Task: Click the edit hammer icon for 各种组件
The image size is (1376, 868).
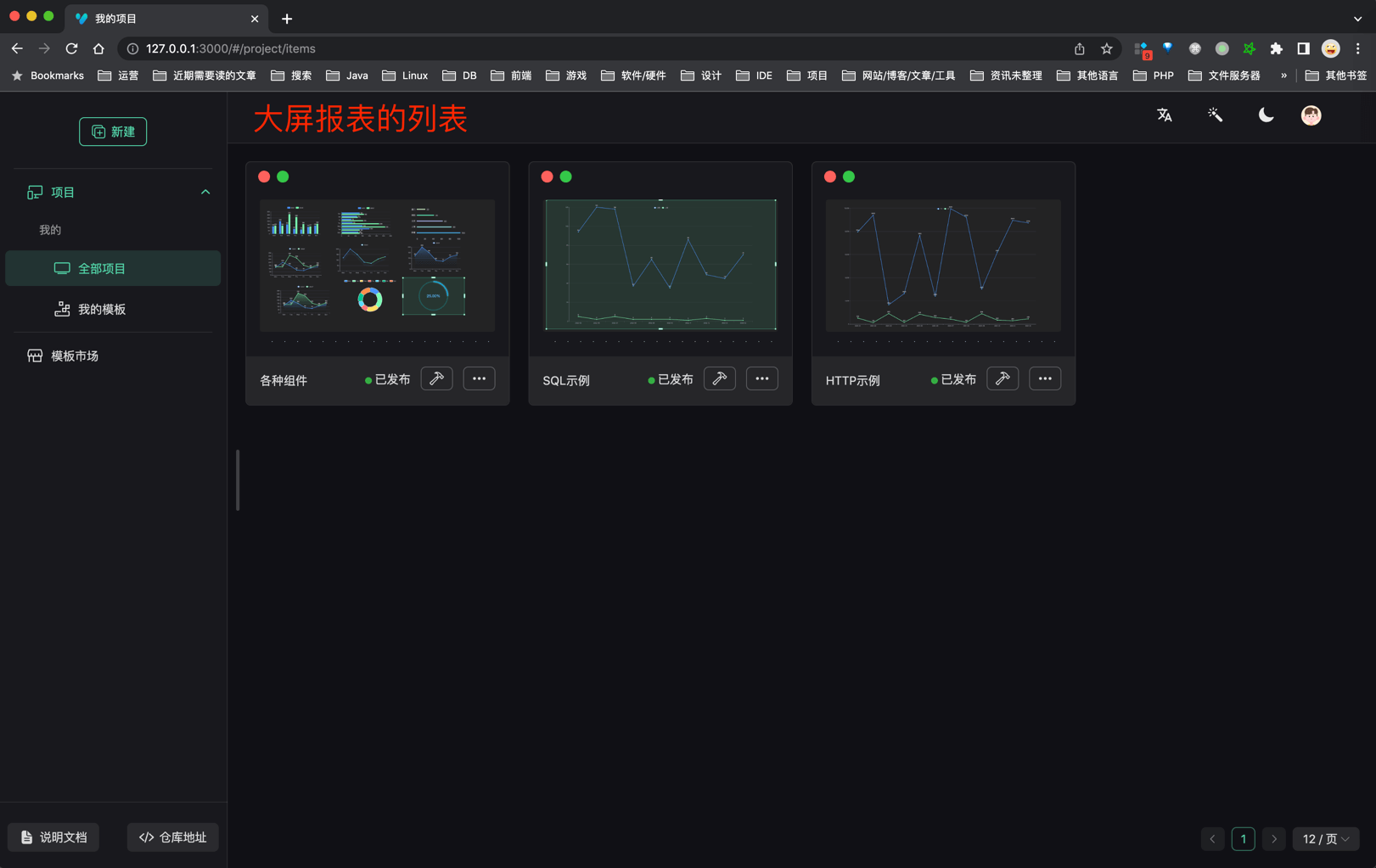Action: click(436, 379)
